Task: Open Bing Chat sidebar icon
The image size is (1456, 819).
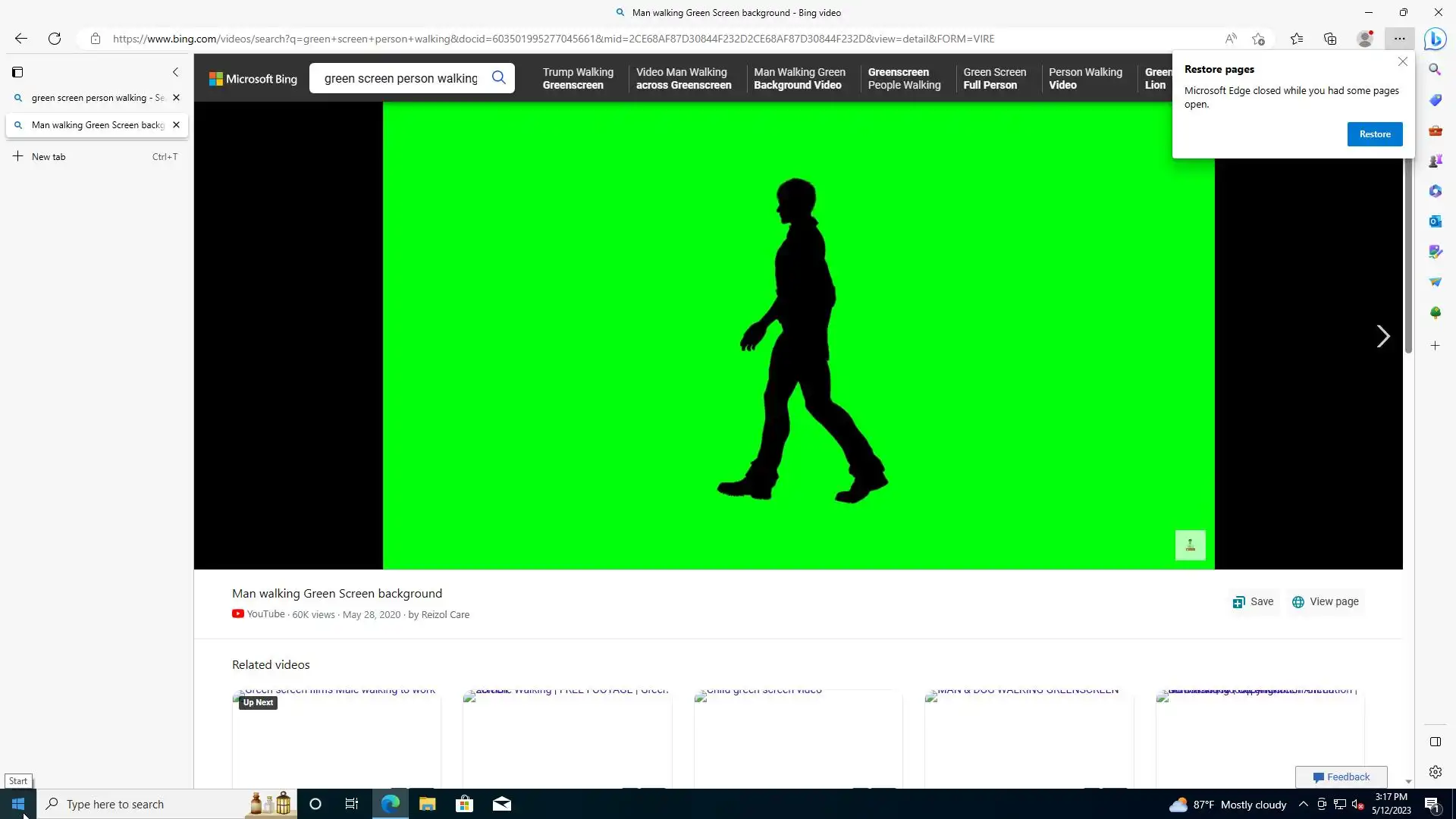Action: (x=1435, y=39)
